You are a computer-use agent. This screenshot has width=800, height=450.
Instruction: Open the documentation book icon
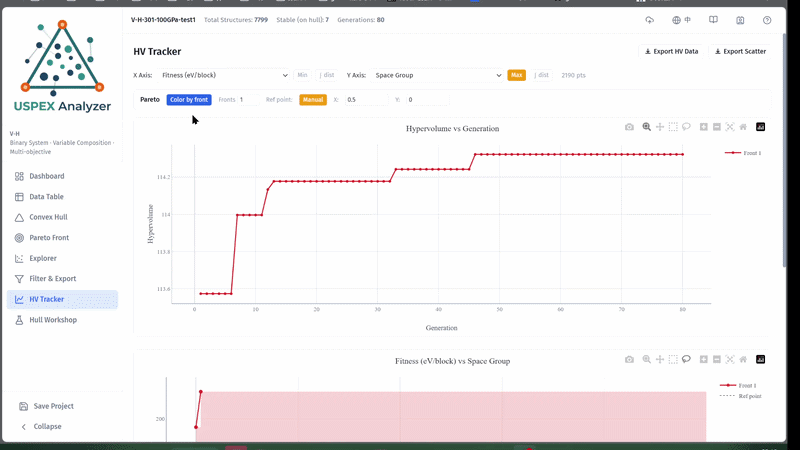(713, 20)
